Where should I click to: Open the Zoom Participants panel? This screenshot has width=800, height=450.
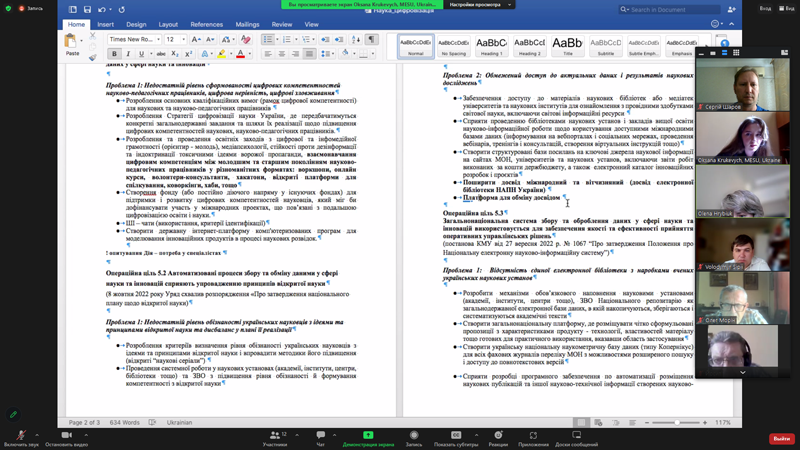pyautogui.click(x=275, y=438)
